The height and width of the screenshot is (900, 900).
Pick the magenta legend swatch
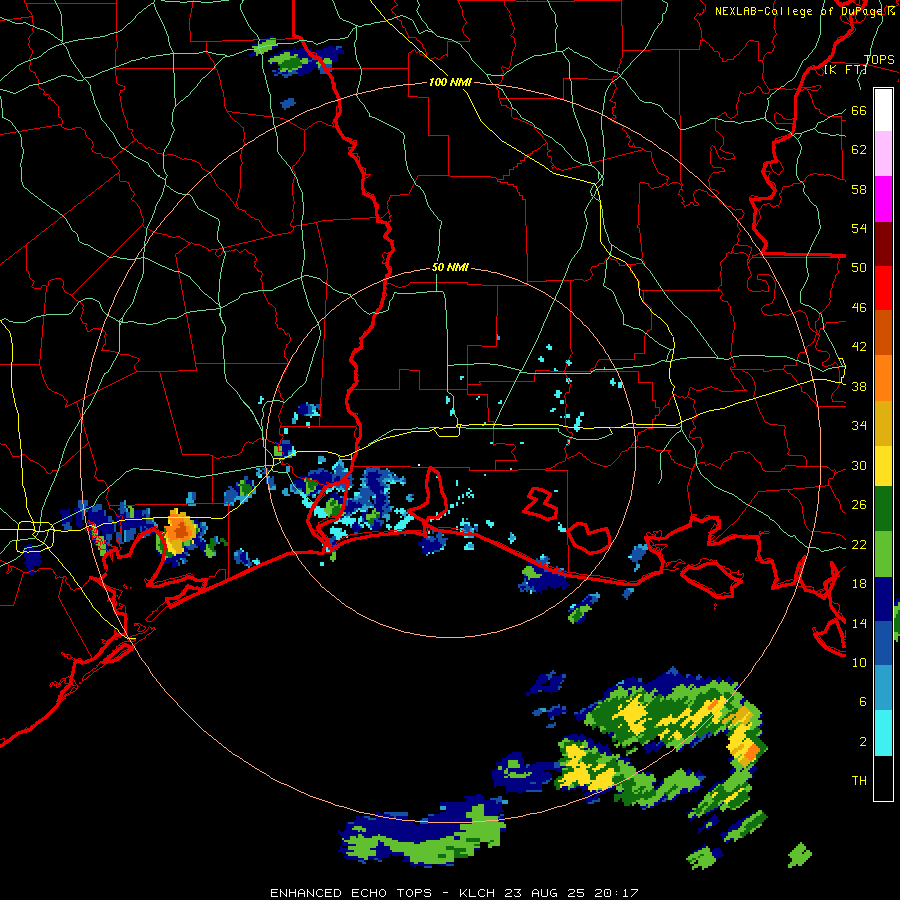tap(883, 199)
